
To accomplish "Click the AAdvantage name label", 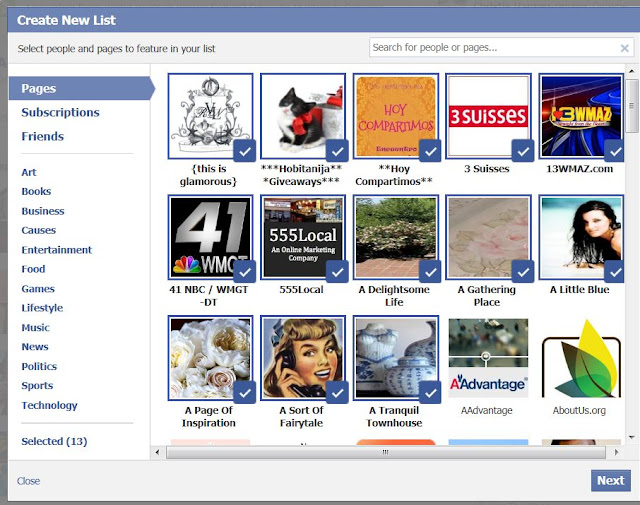I will point(487,410).
